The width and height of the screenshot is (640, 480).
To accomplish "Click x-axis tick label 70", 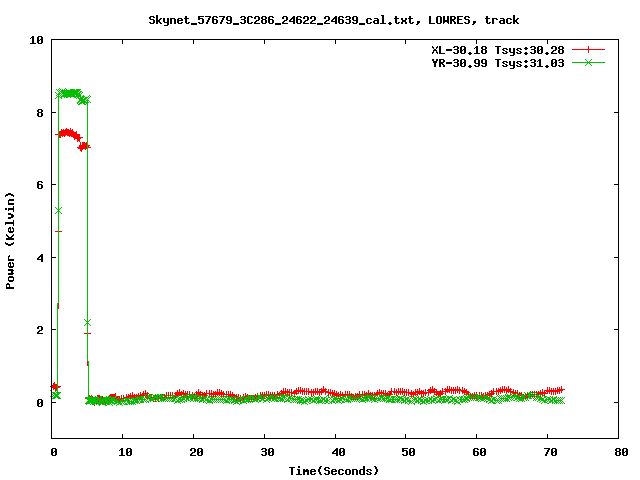I will point(550,452).
